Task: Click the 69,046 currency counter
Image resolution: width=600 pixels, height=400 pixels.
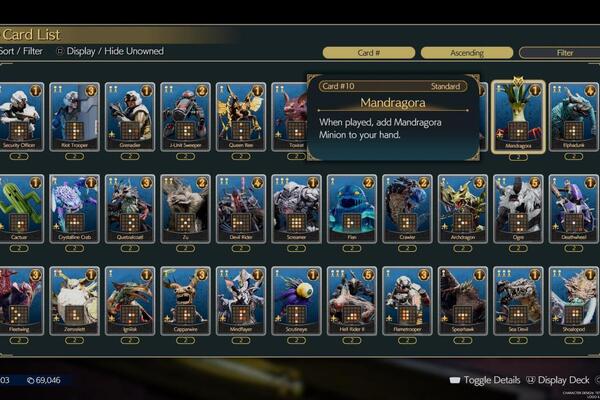Action: (44, 380)
